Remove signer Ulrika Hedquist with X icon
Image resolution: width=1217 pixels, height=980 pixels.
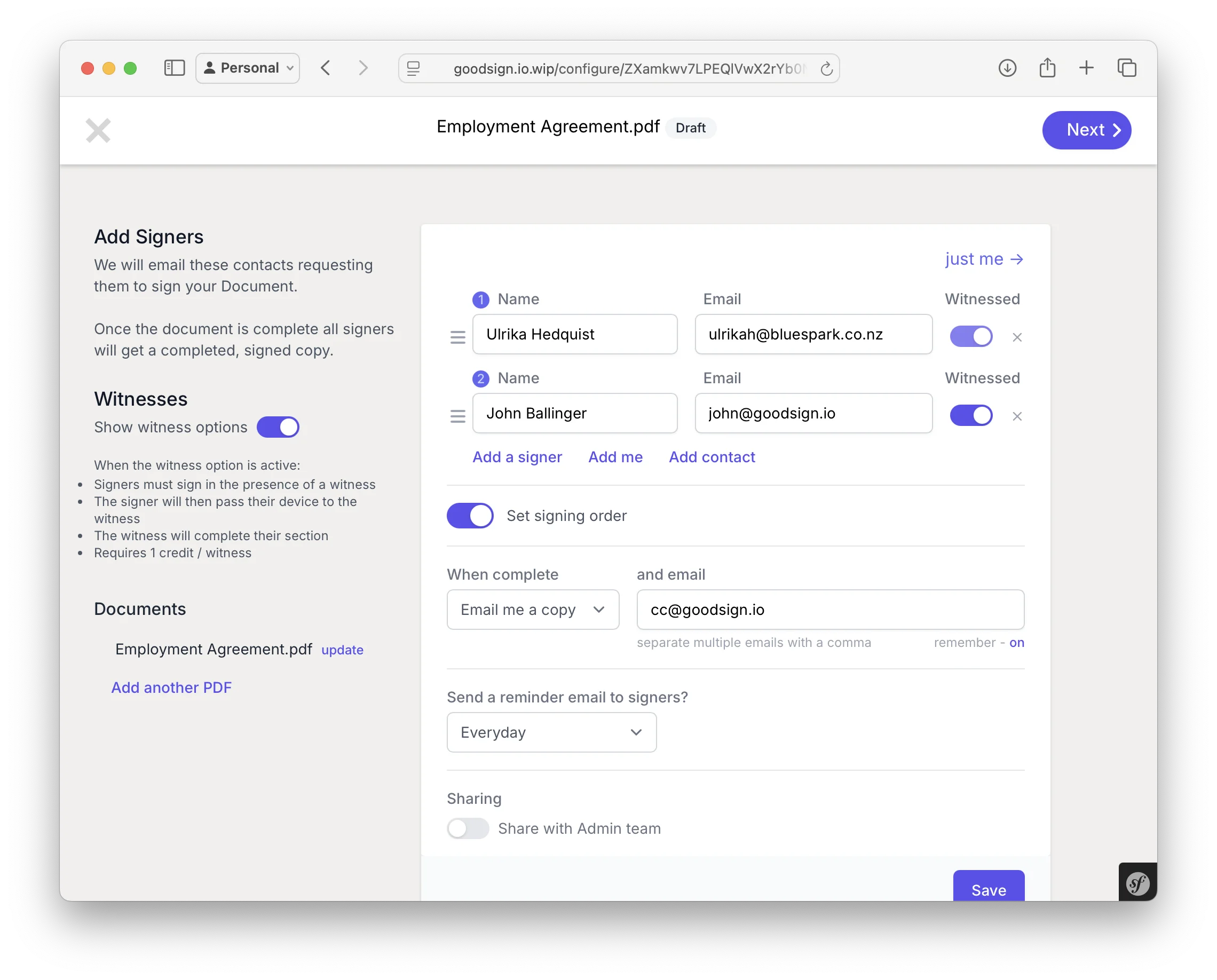(1017, 337)
